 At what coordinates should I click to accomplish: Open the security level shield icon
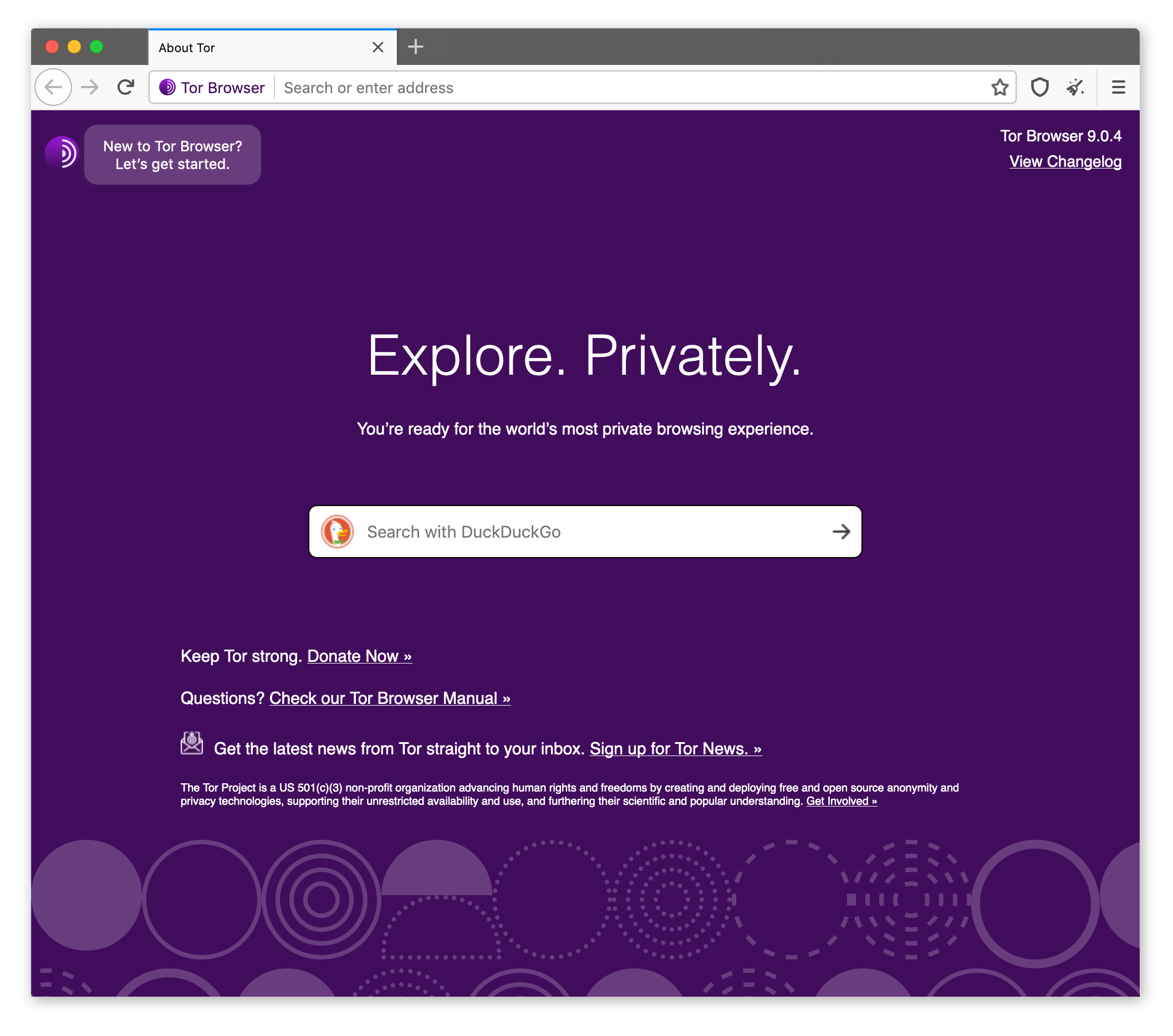[x=1039, y=87]
